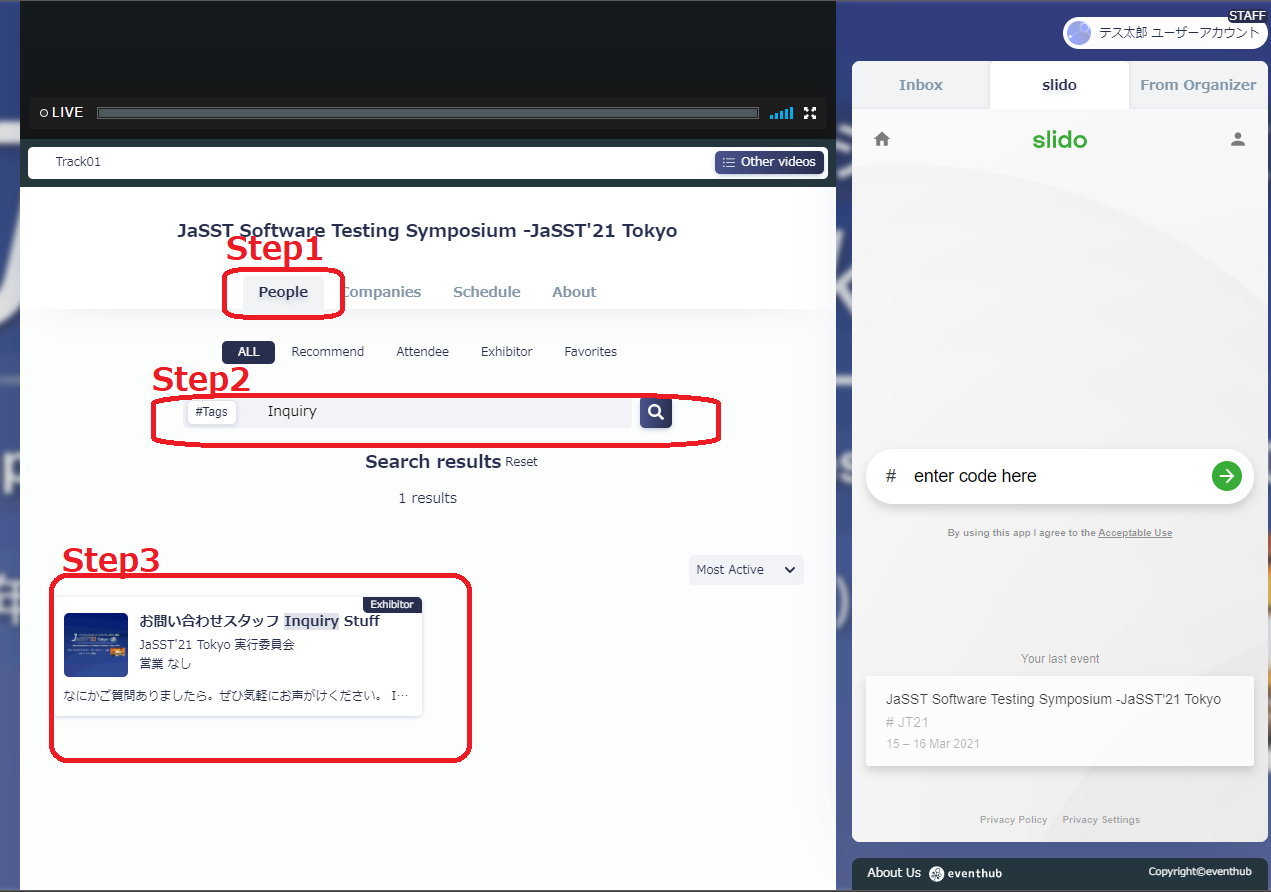Select the ALL filter pill
1271x892 pixels.
(x=248, y=352)
